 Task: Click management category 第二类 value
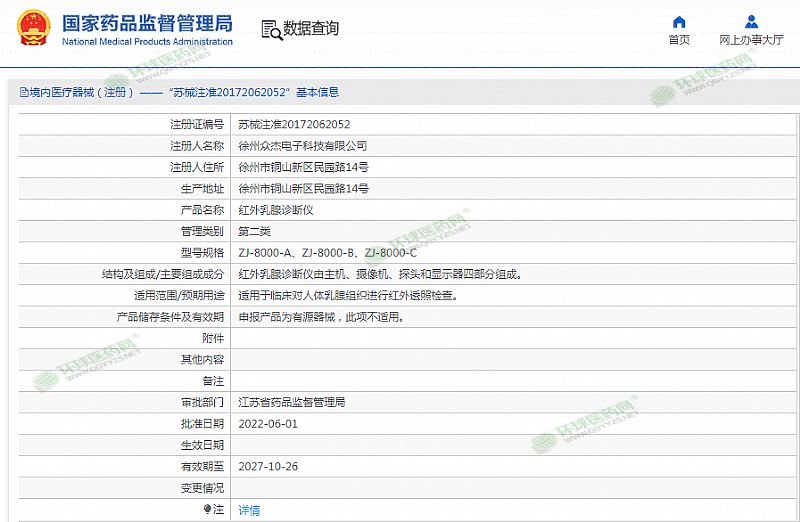[254, 231]
